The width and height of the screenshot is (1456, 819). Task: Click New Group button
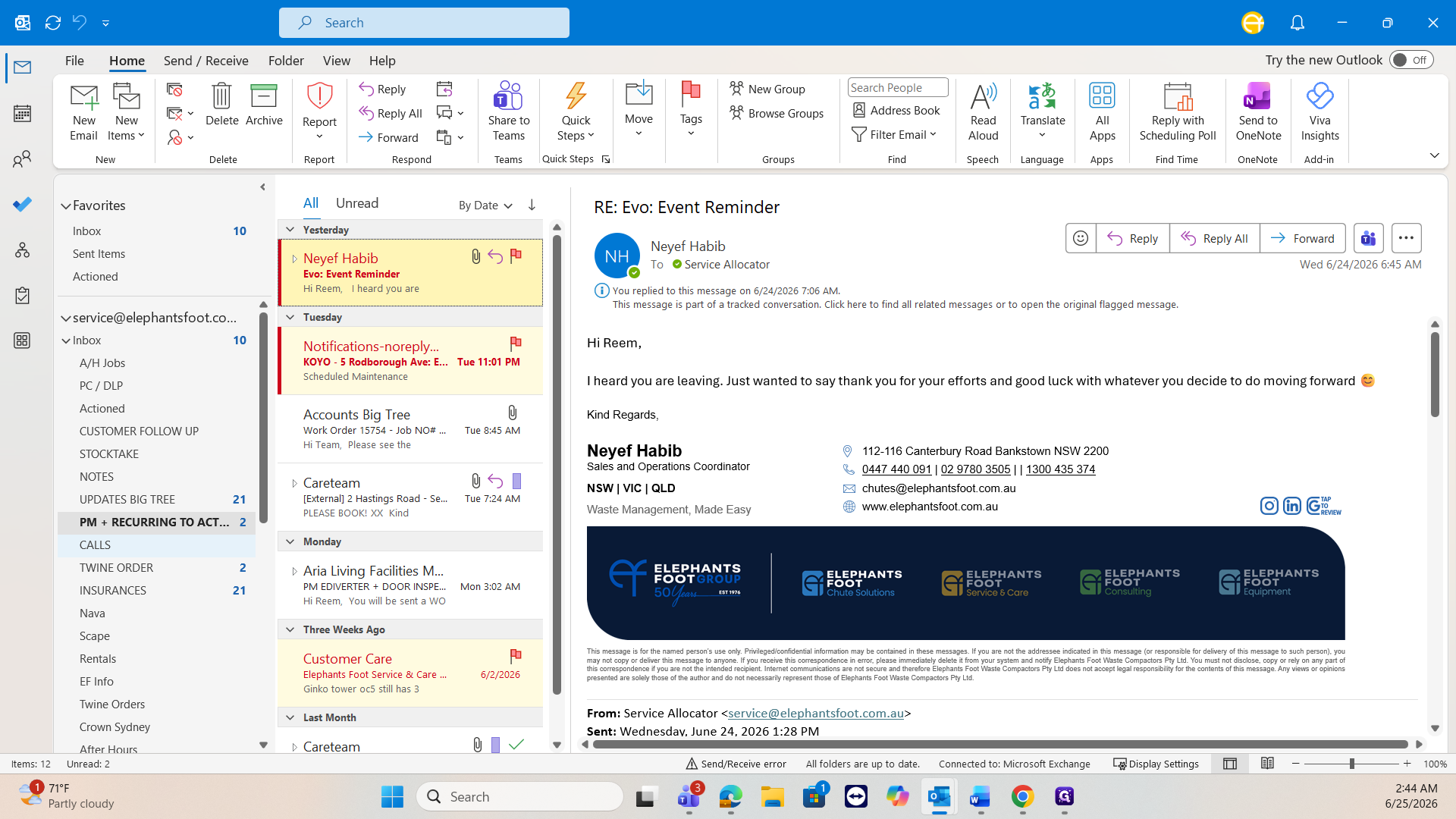coord(767,89)
